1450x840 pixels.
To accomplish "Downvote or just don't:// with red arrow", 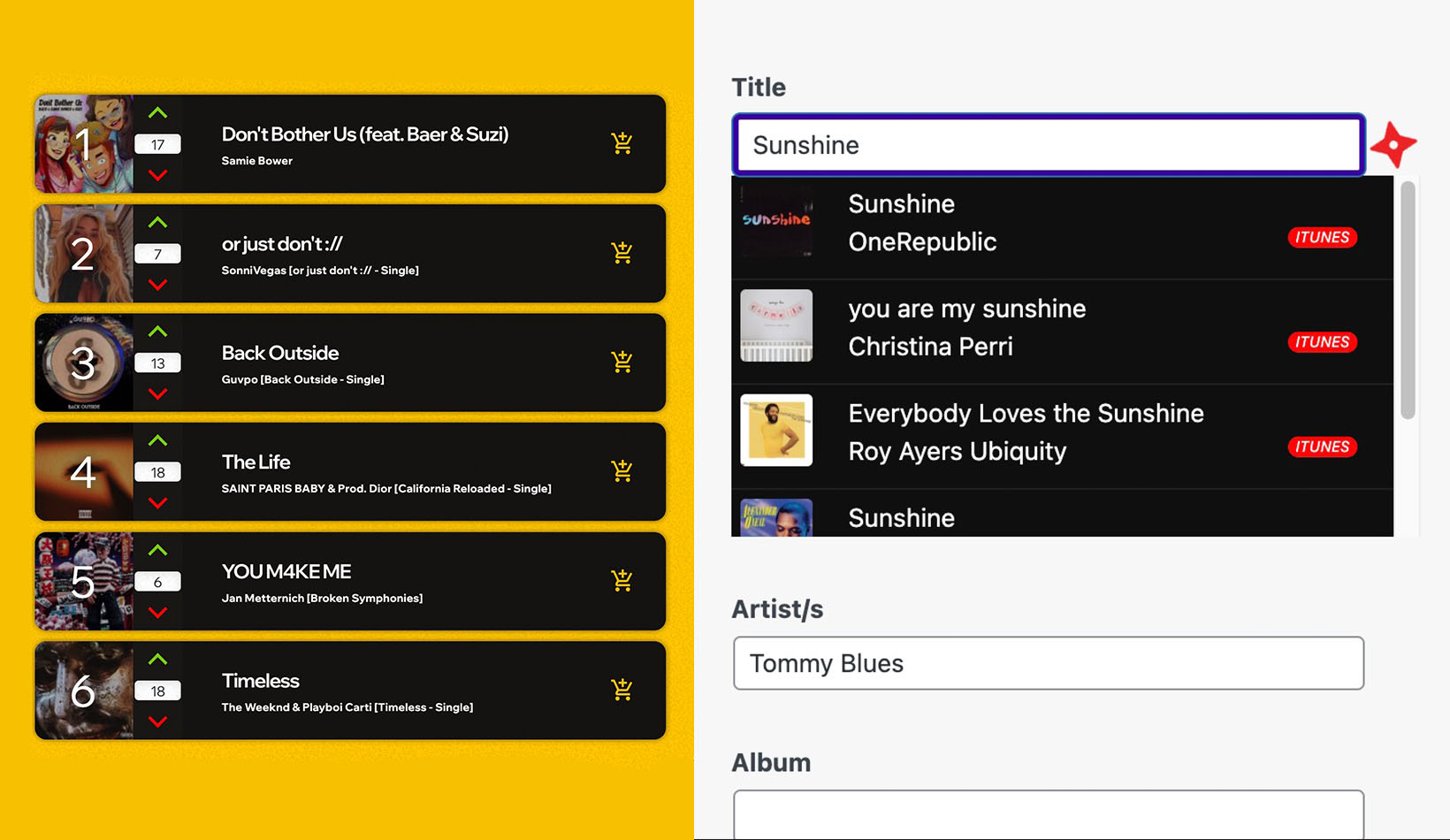I will [x=157, y=285].
